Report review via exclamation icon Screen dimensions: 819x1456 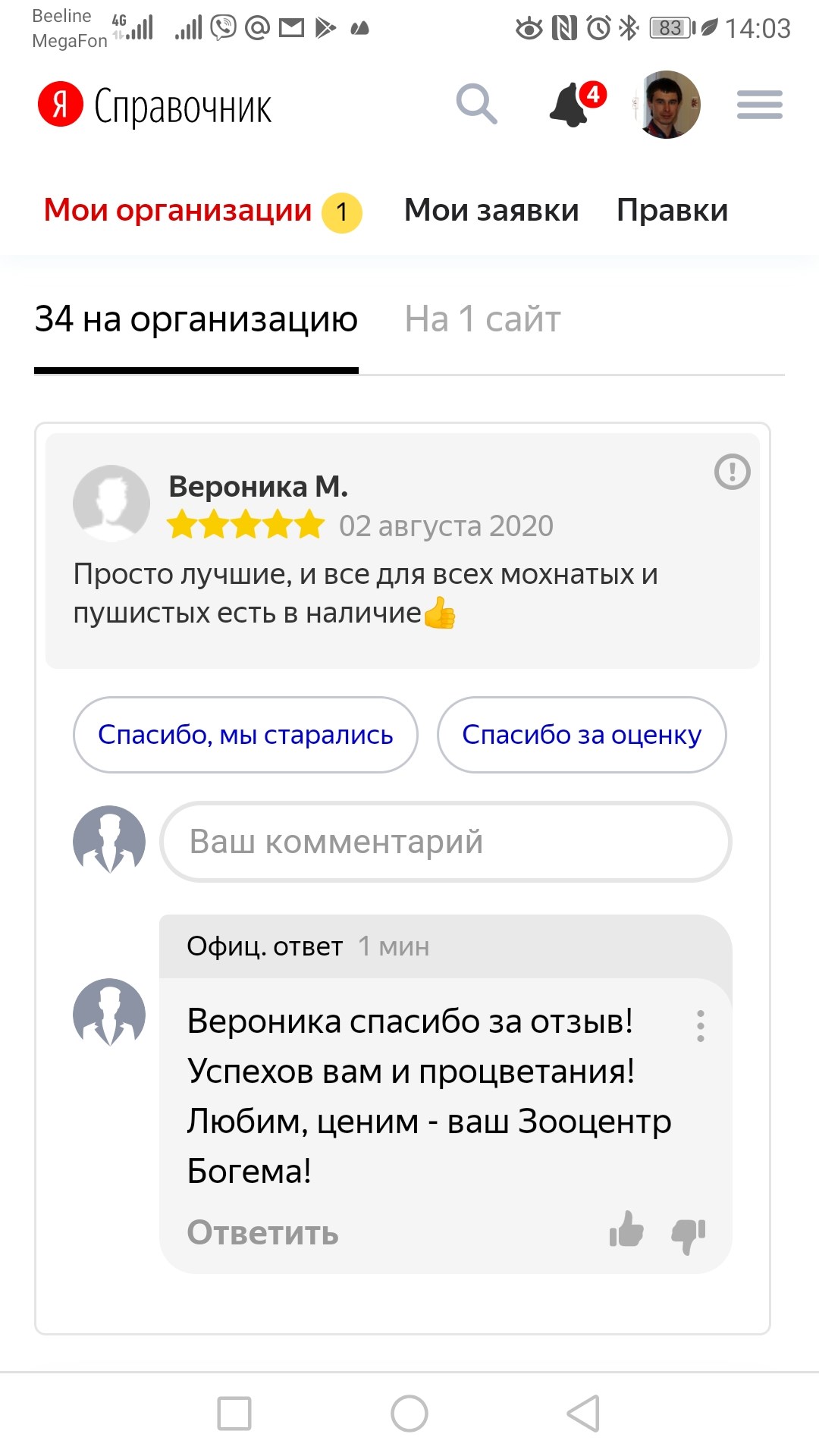[x=733, y=472]
